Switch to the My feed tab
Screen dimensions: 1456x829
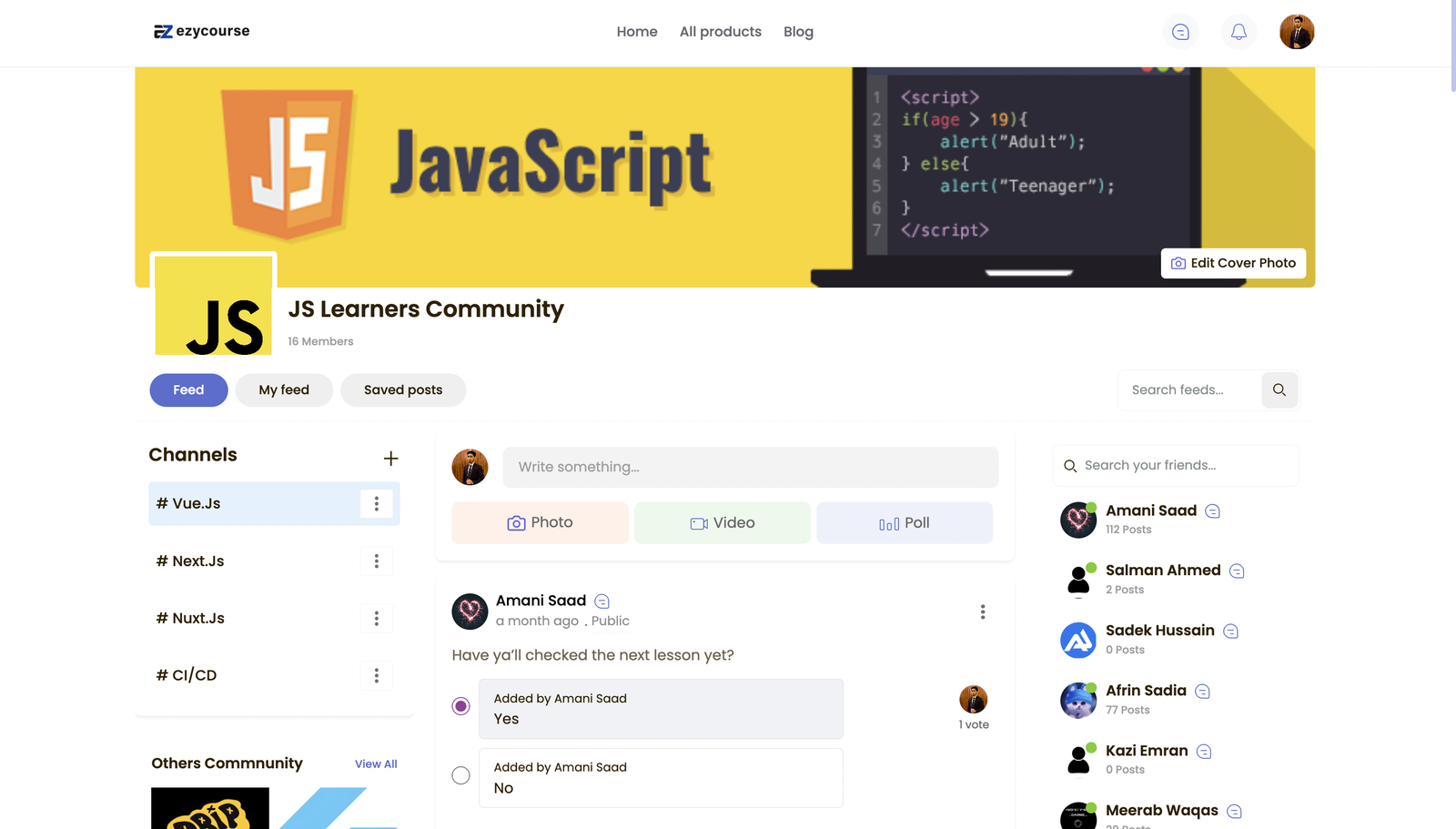(x=284, y=390)
